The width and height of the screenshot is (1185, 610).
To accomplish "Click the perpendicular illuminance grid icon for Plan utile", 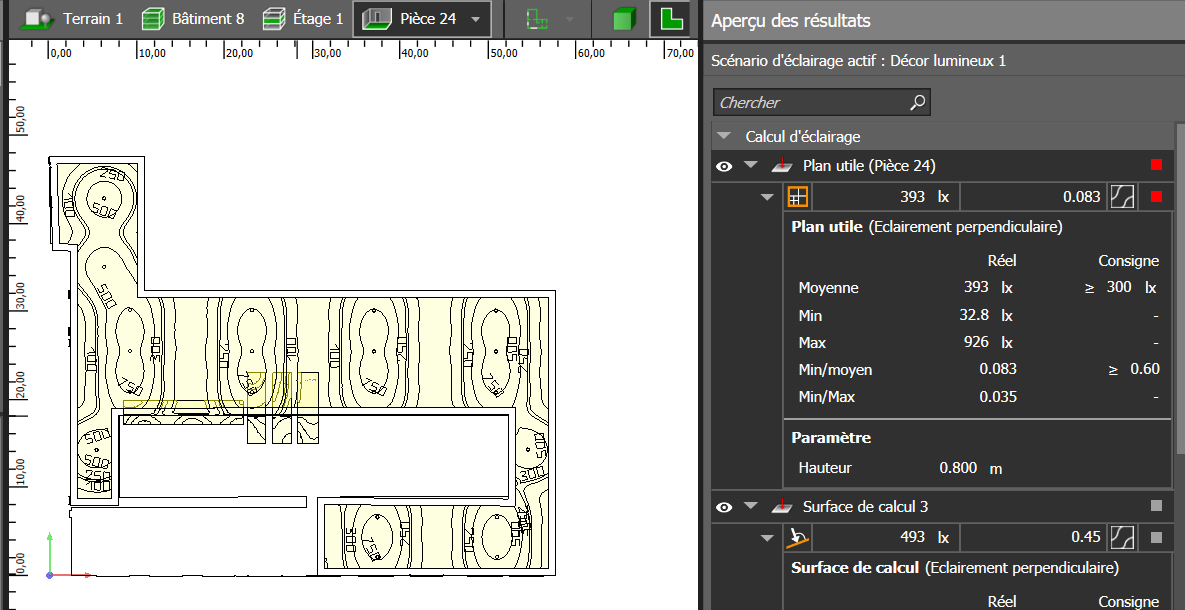I will [x=797, y=197].
